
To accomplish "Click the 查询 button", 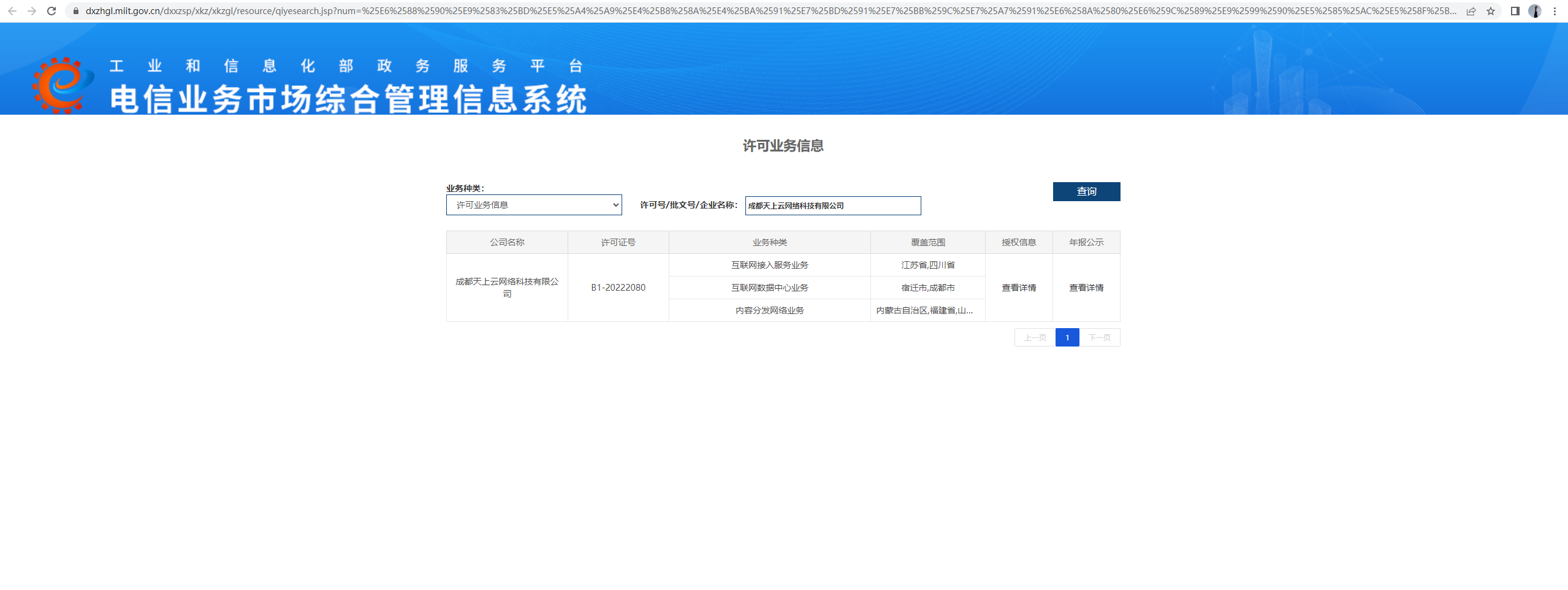I will click(x=1086, y=191).
